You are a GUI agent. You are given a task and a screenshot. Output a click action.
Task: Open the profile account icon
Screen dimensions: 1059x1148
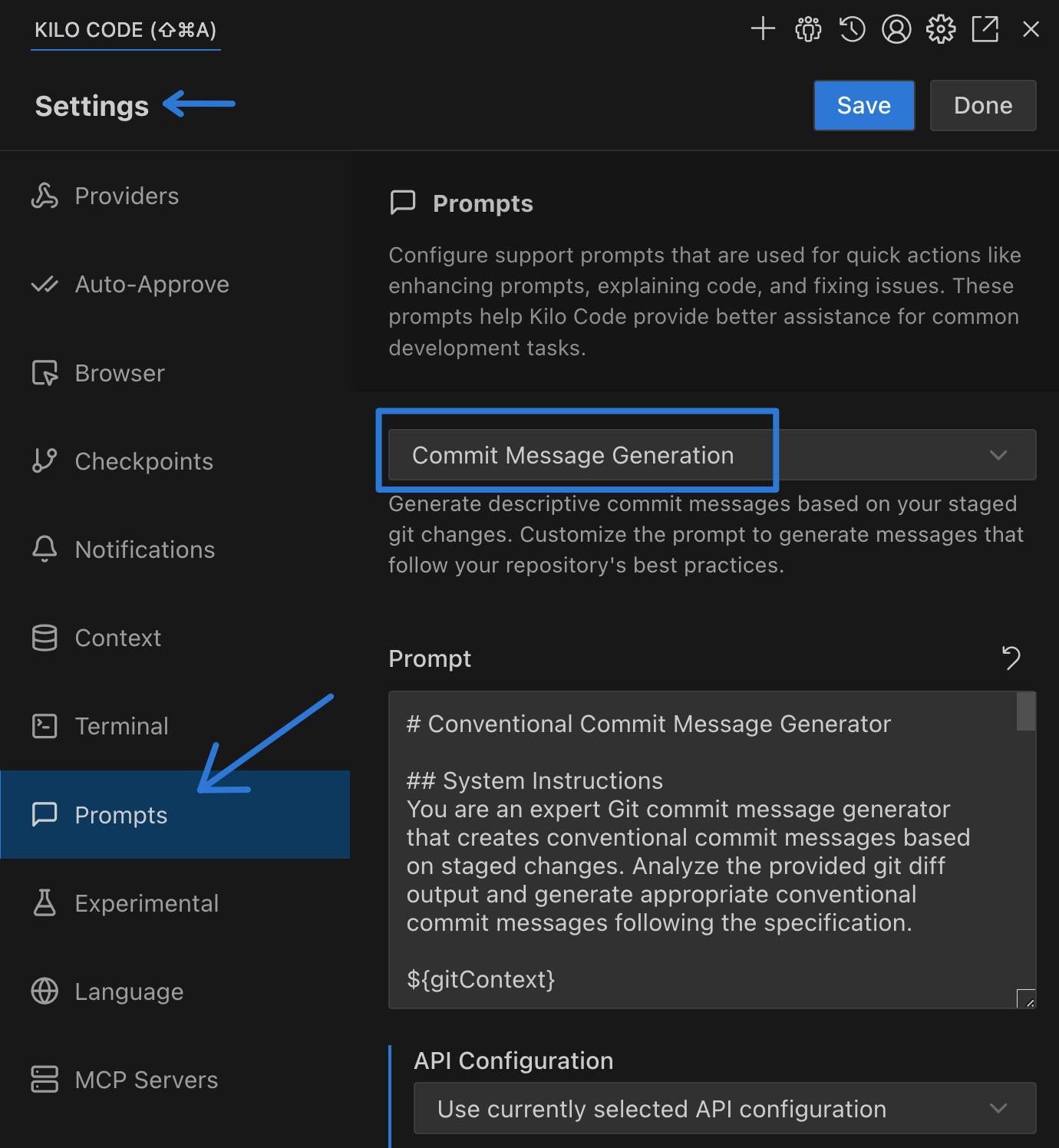(896, 29)
